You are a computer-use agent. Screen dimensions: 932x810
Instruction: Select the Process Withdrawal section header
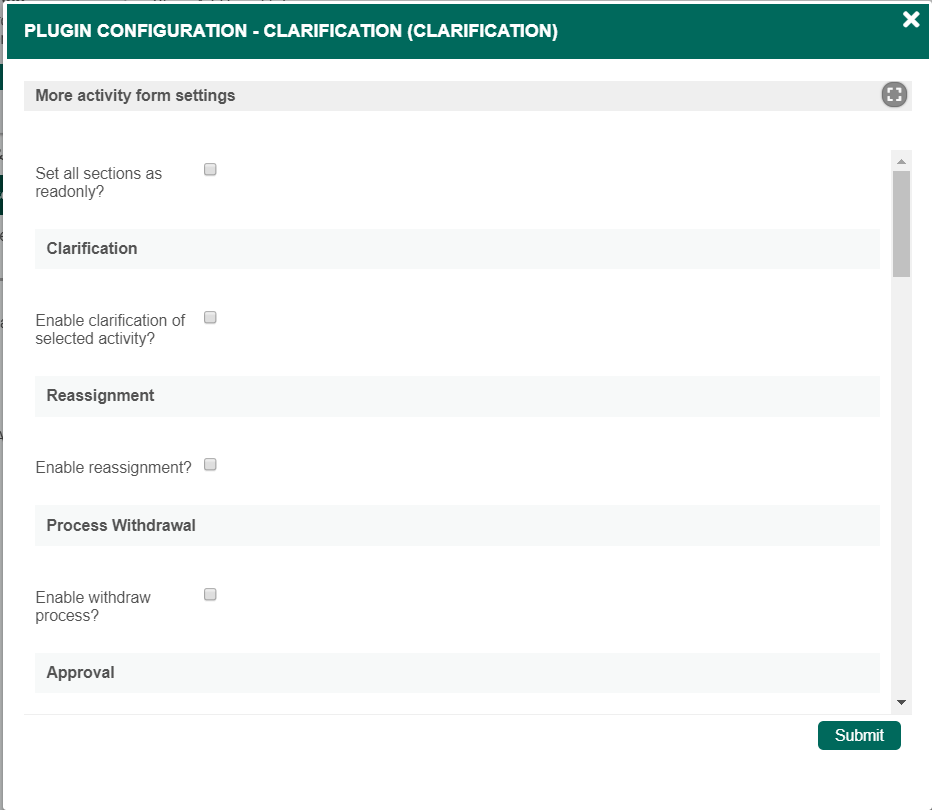tap(457, 525)
